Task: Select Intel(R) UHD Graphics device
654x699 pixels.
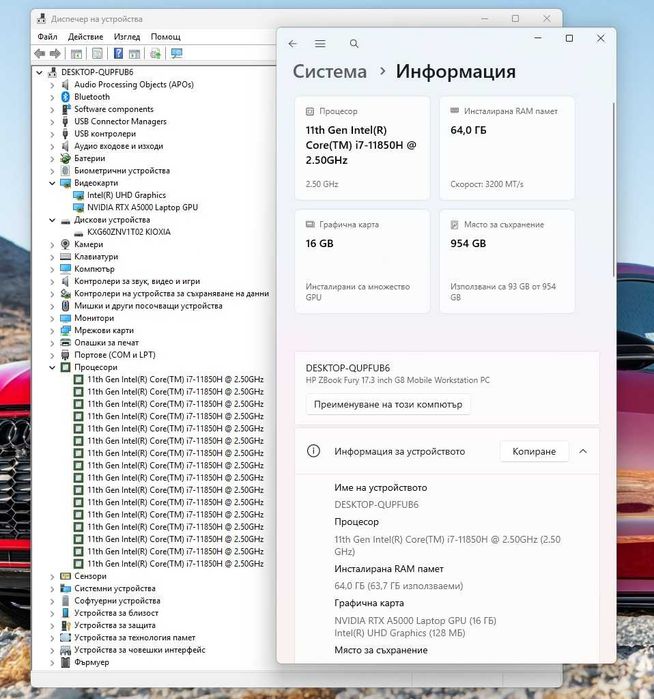Action: point(126,195)
